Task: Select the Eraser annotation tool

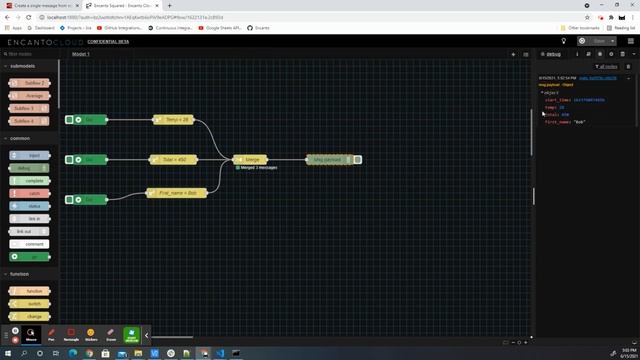Action: tap(111, 334)
